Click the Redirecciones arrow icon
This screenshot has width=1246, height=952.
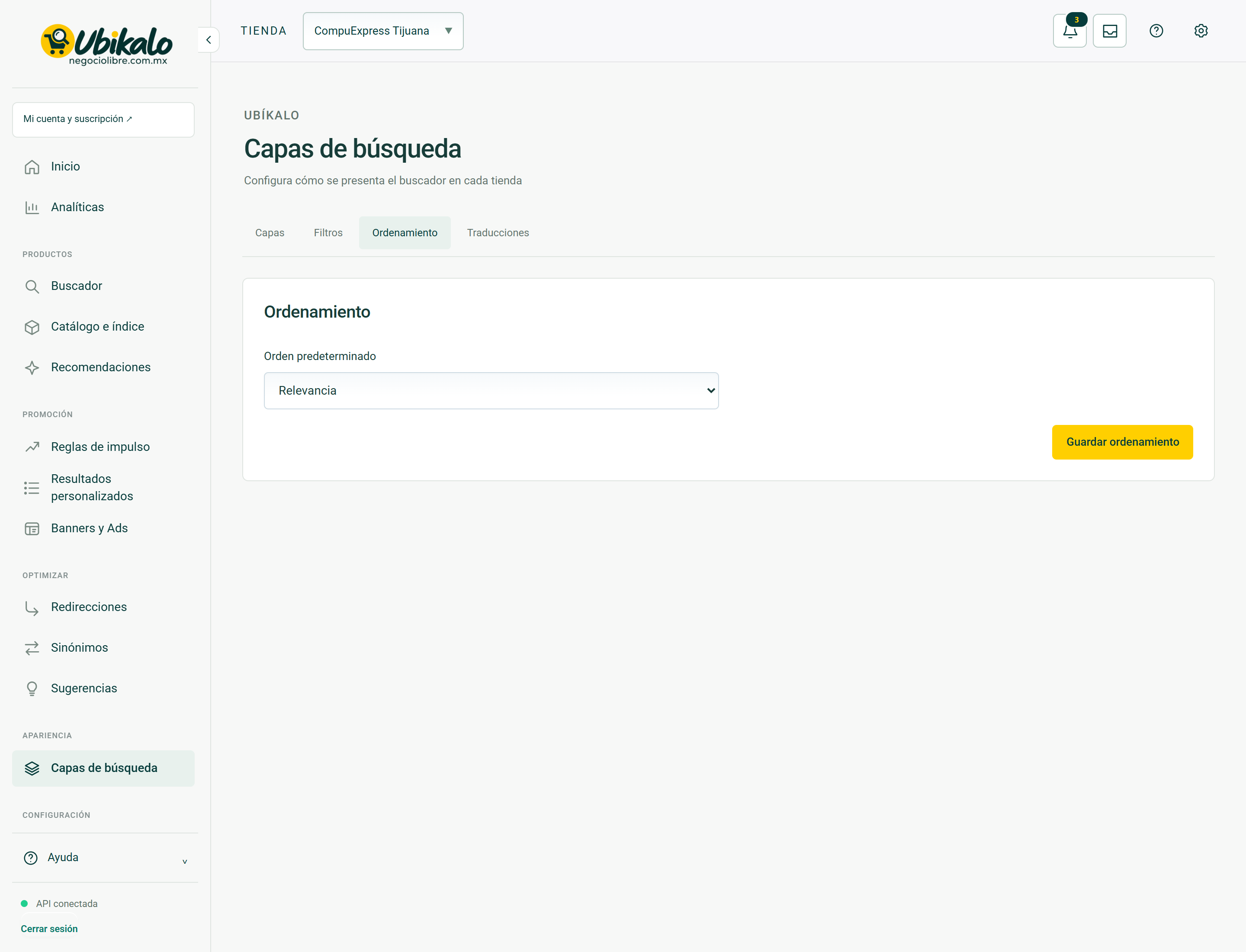(x=32, y=608)
